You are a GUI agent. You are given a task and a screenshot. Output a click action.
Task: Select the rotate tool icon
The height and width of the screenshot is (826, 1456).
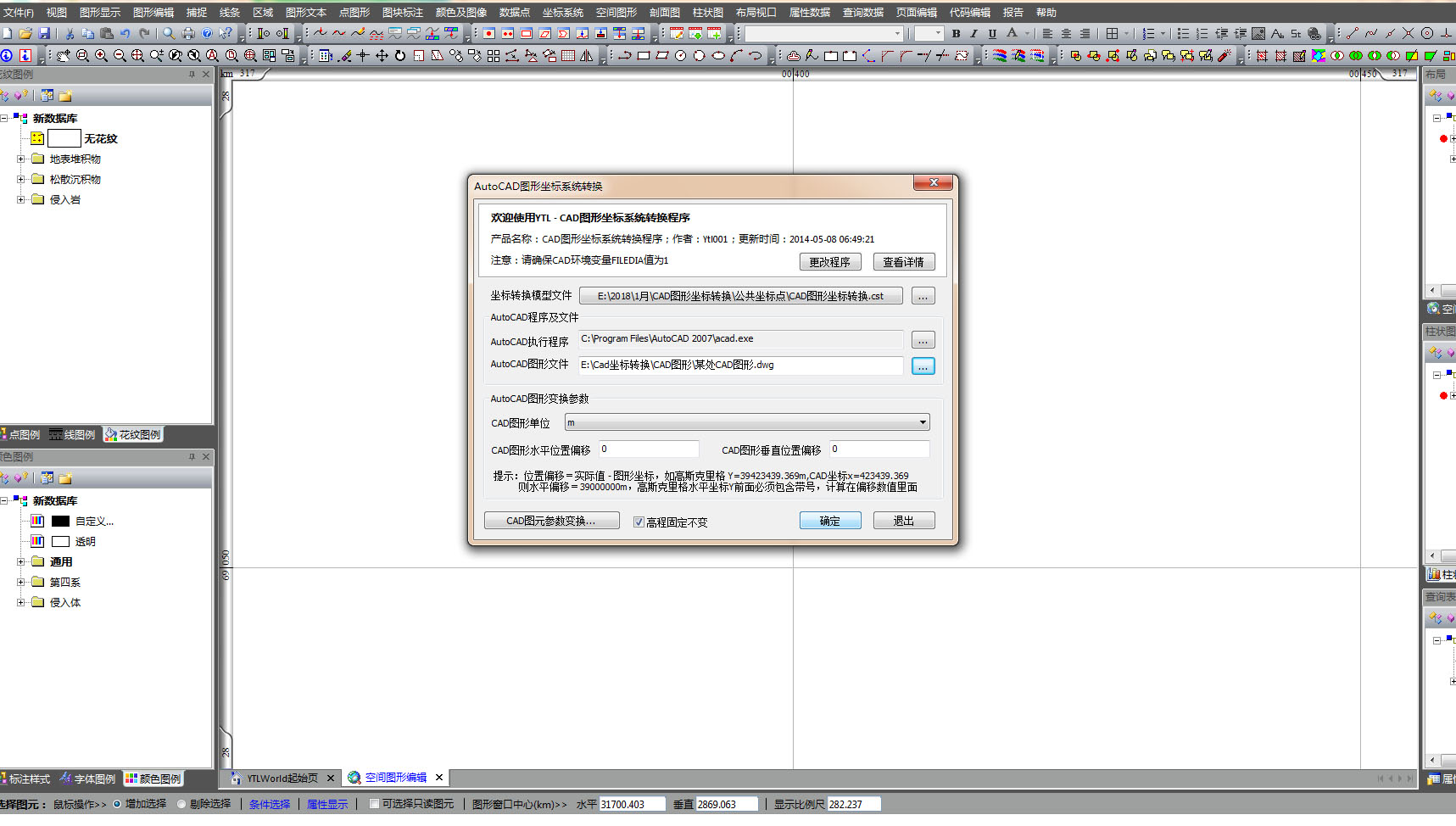tap(400, 56)
